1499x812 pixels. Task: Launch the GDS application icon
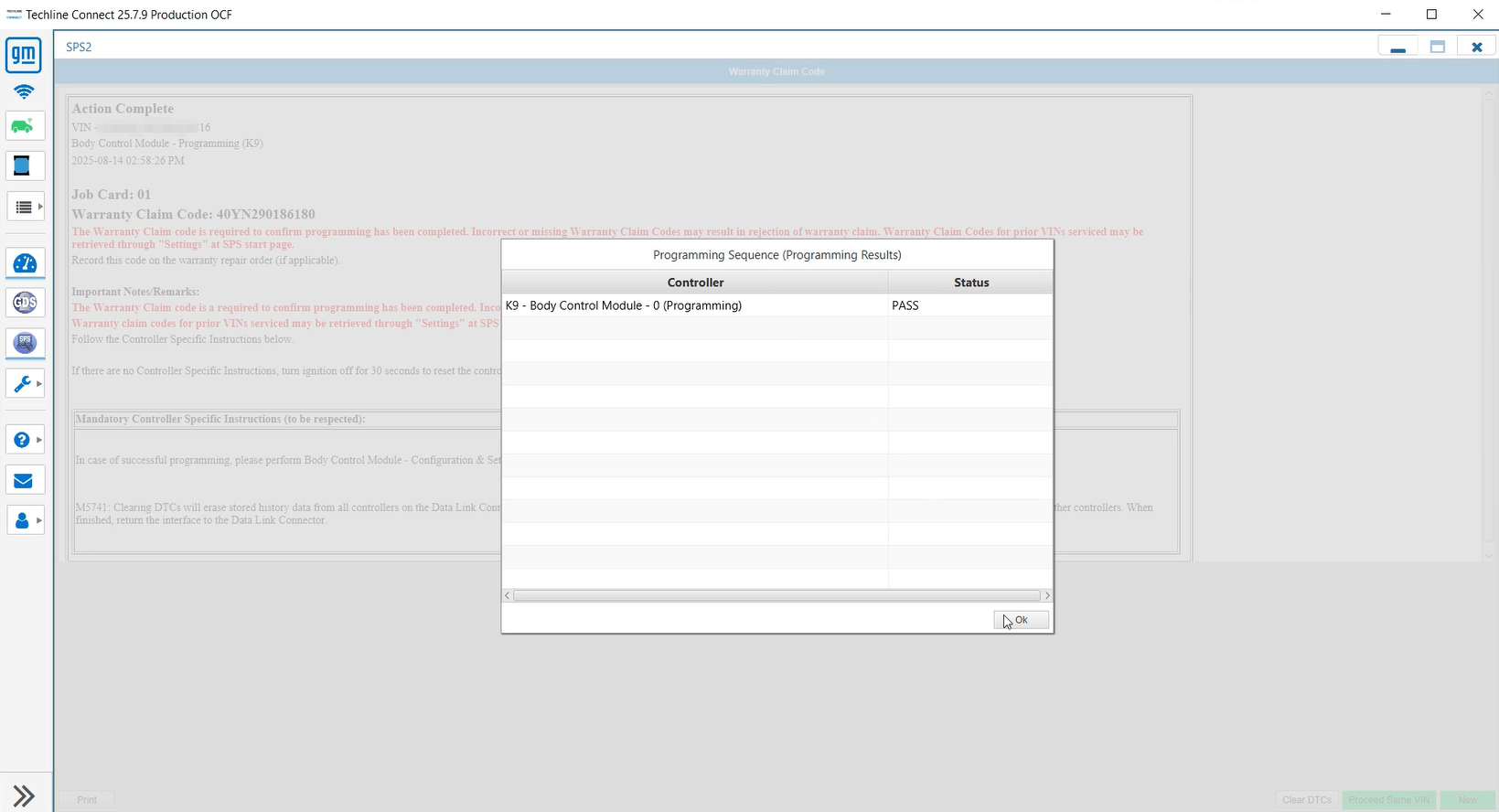[x=25, y=303]
